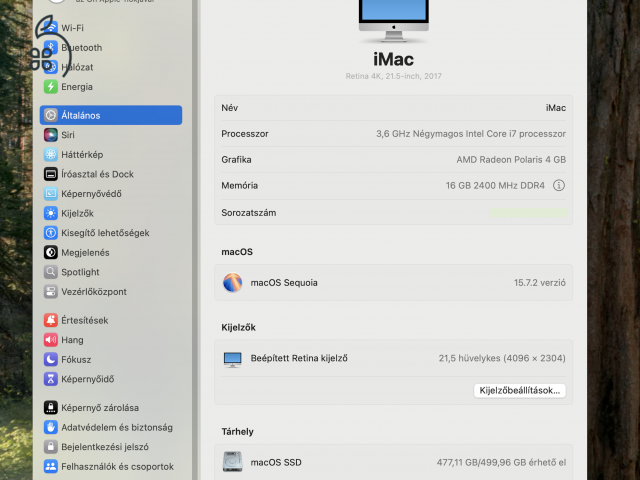
Task: Click the macOS section heading
Action: tap(237, 252)
